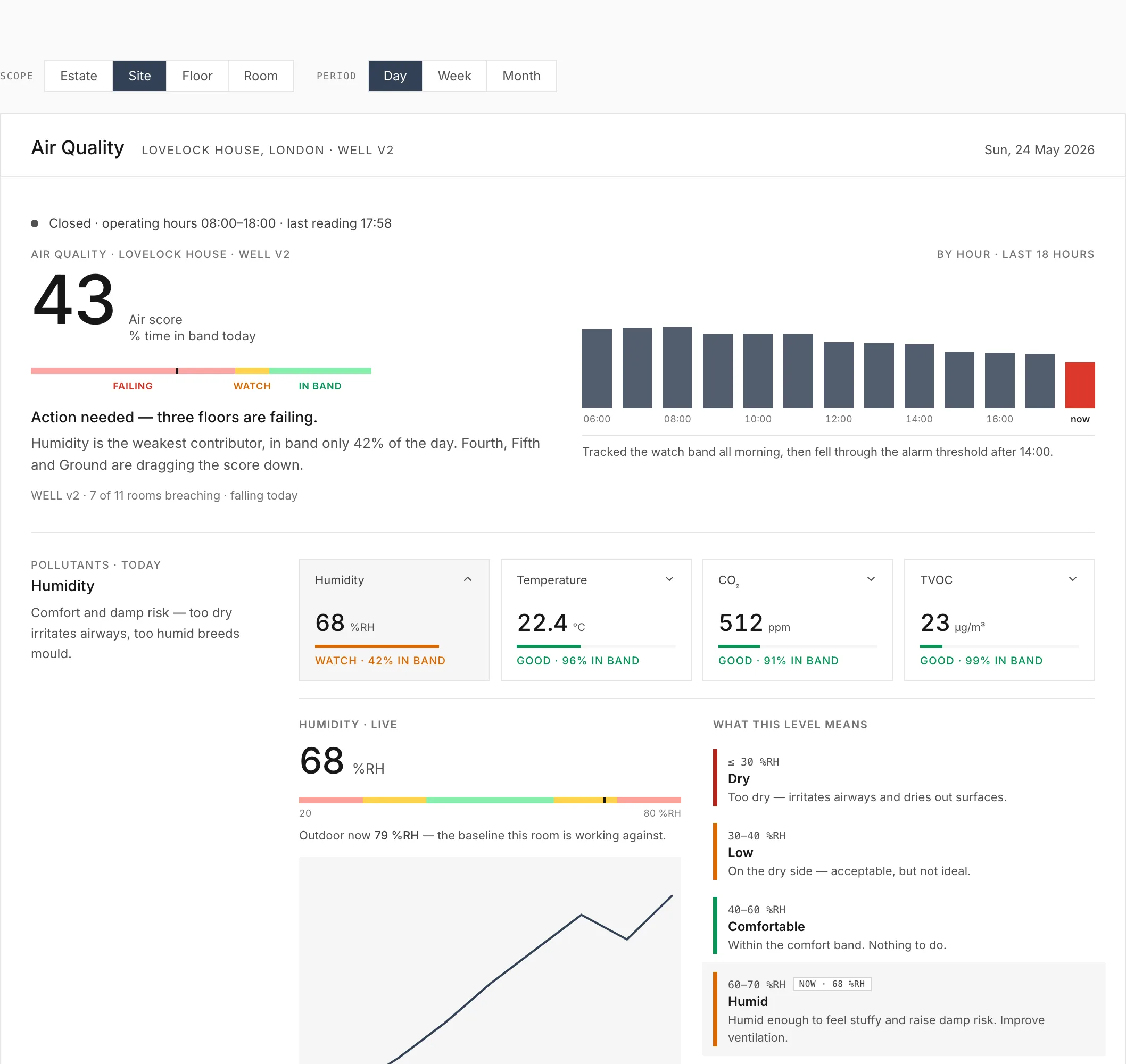Screen dimensions: 1126x1064
Task: Click the humidity live trend line chart
Action: (490, 960)
